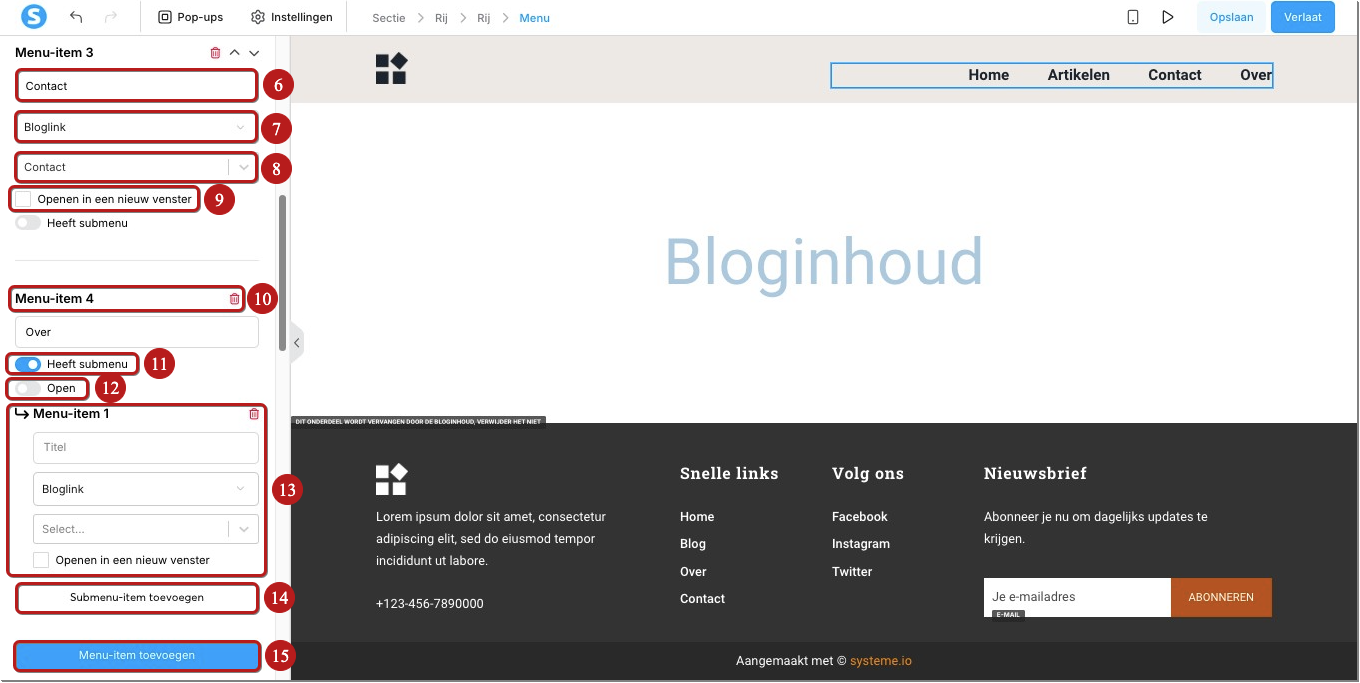The image size is (1360, 683).
Task: Open the Contact page select dropdown
Action: tap(137, 167)
